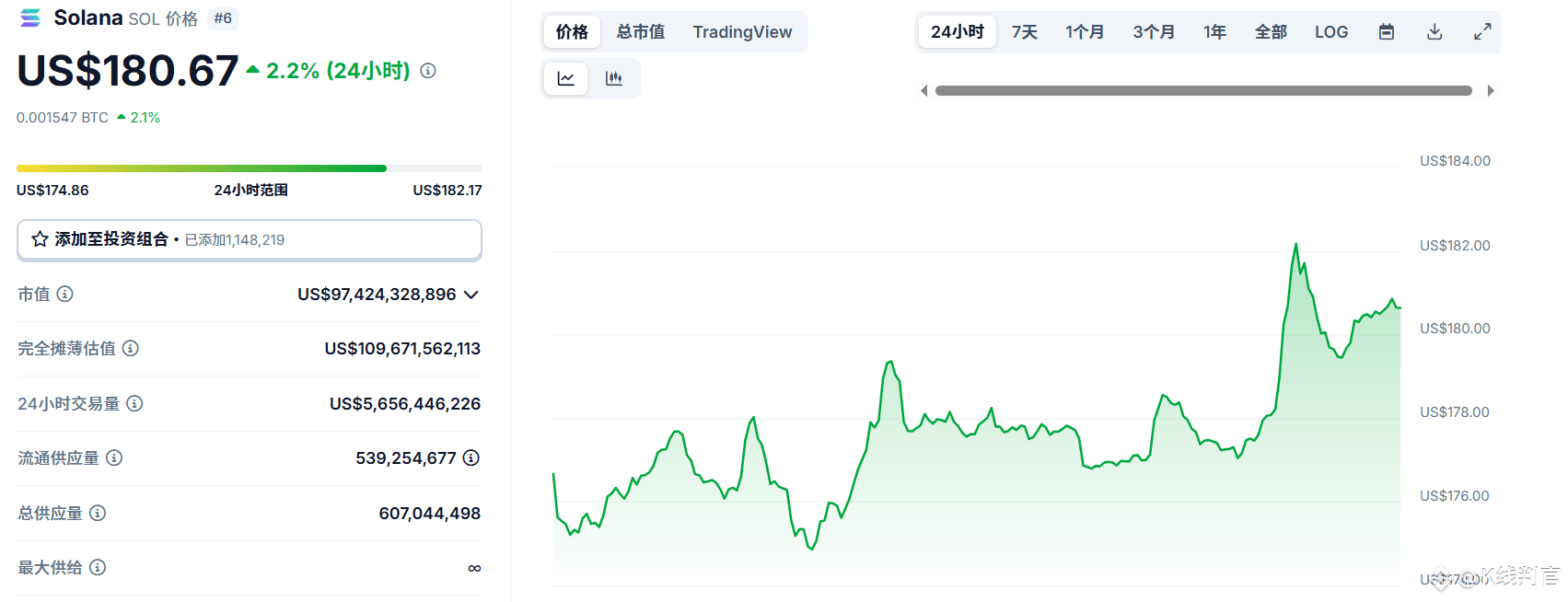Click the left arrow of the chart range bar
Image resolution: width=1568 pixels, height=602 pixels.
click(x=924, y=90)
